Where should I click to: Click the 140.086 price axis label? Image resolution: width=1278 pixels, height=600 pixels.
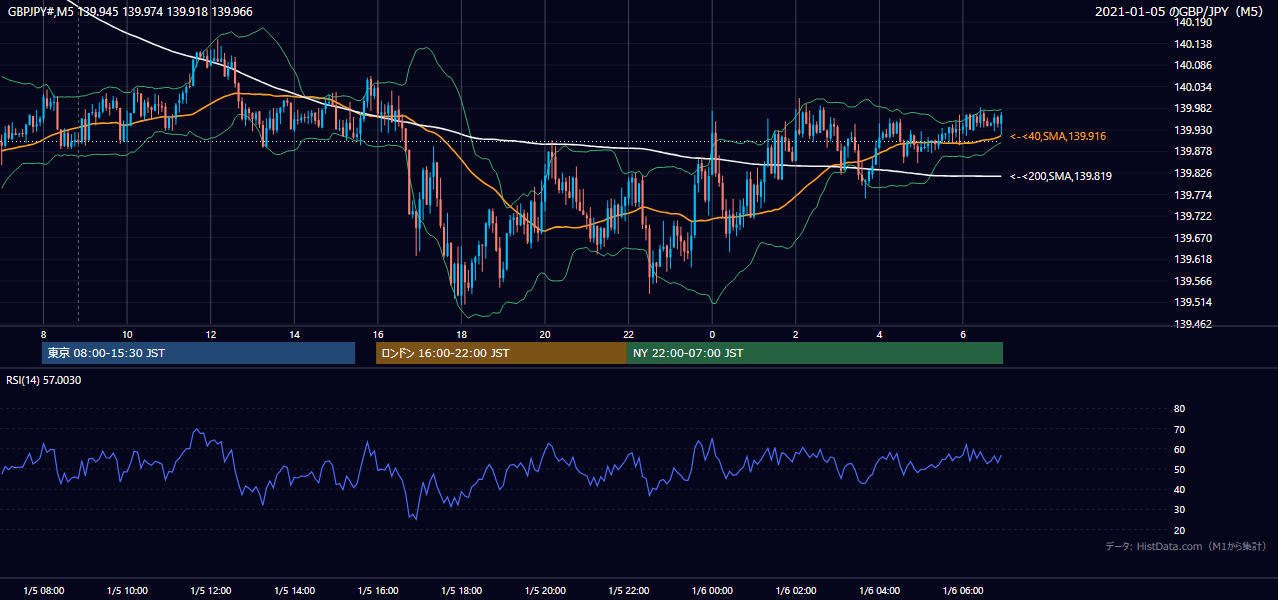coord(1194,66)
